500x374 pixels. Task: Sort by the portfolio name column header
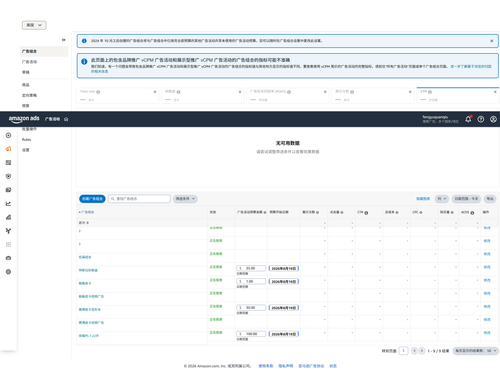(x=87, y=212)
